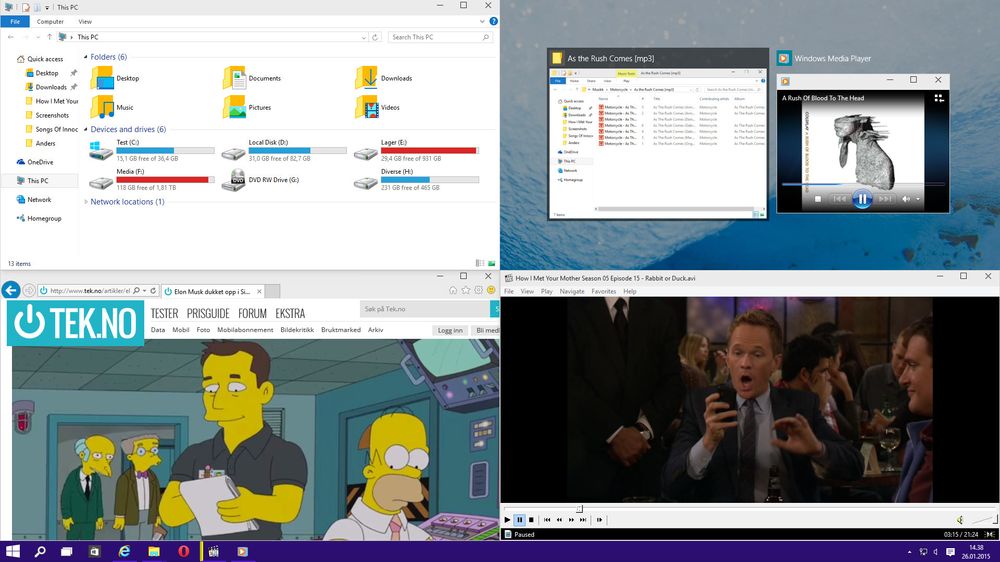The width and height of the screenshot is (1000, 562).
Task: Open the Navigate menu in video player
Action: tap(571, 292)
